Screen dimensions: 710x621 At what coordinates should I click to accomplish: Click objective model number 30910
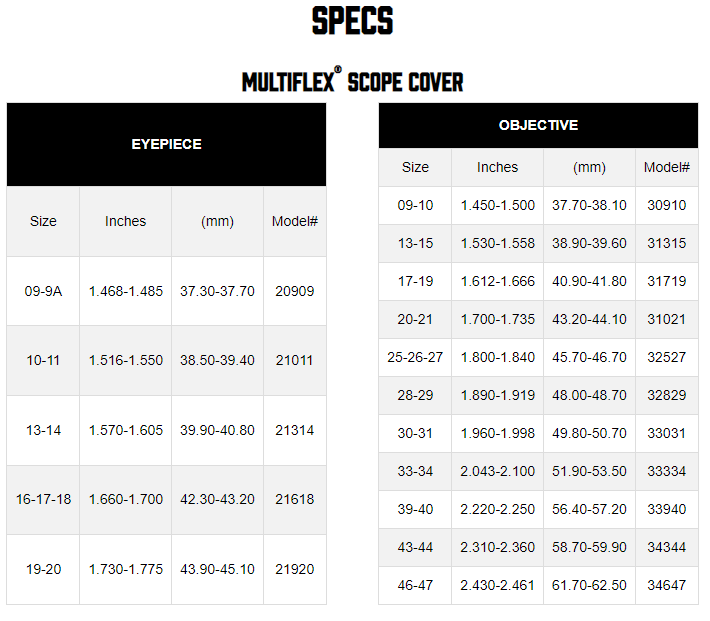coord(667,205)
